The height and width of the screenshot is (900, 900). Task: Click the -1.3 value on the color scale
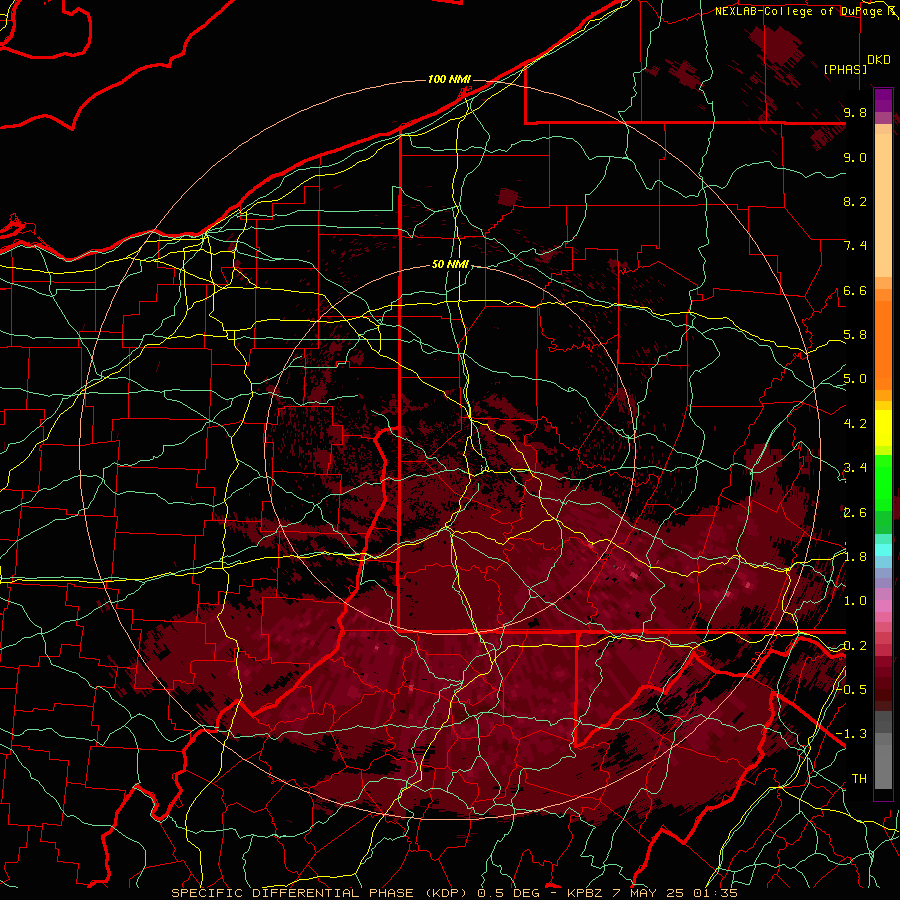coord(852,734)
